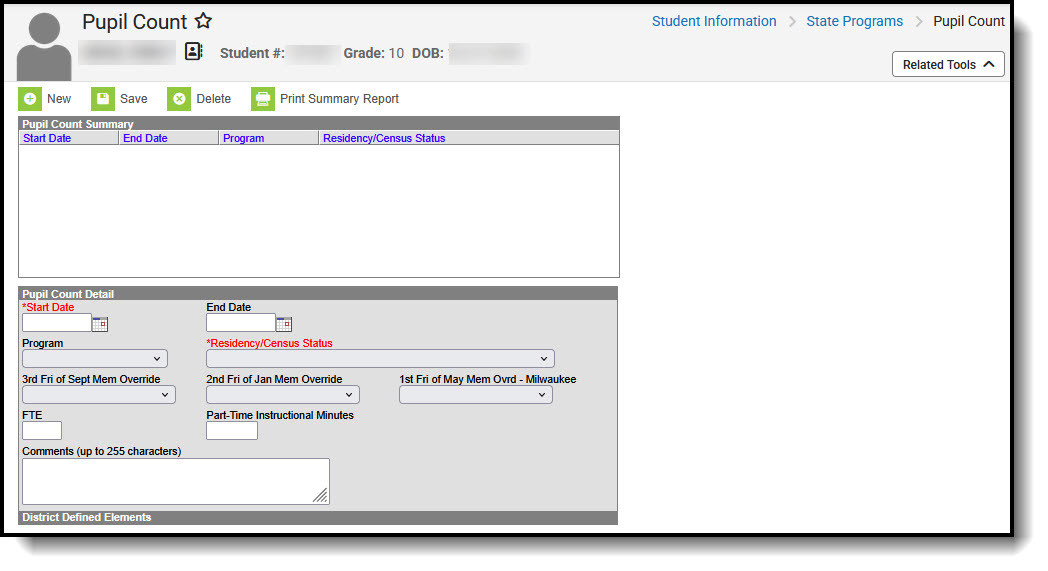Go to State Programs breadcrumb
This screenshot has width=1048, height=571.
(x=854, y=21)
